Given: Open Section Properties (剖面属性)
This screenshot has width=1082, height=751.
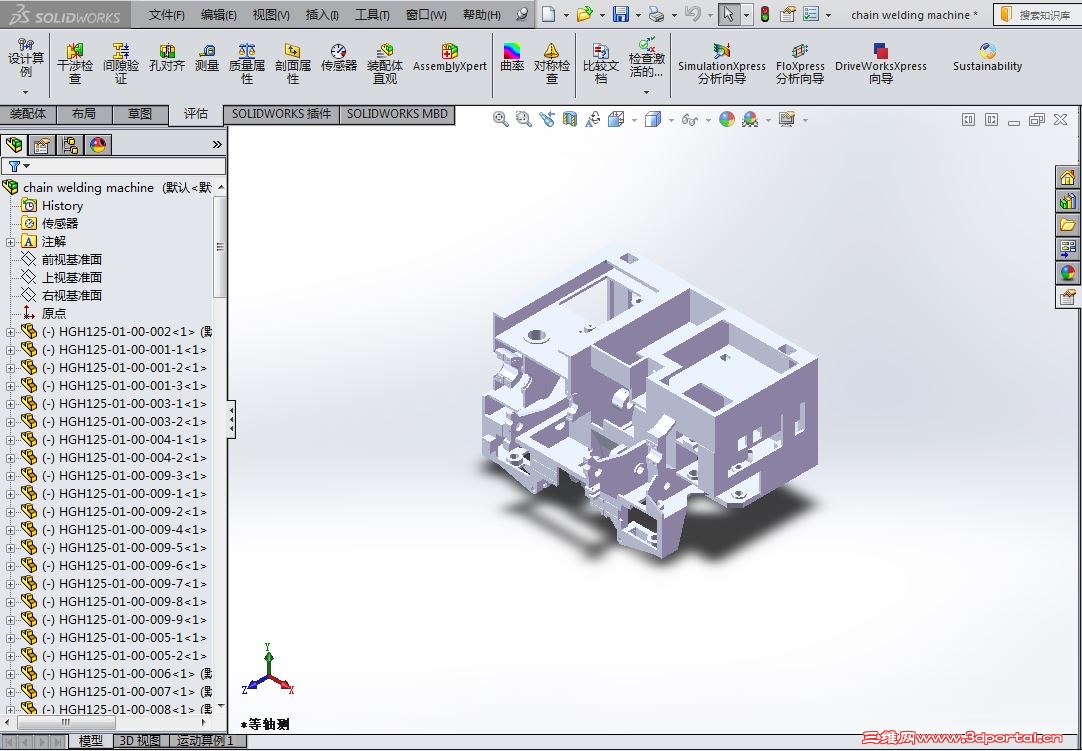Looking at the screenshot, I should click(293, 63).
